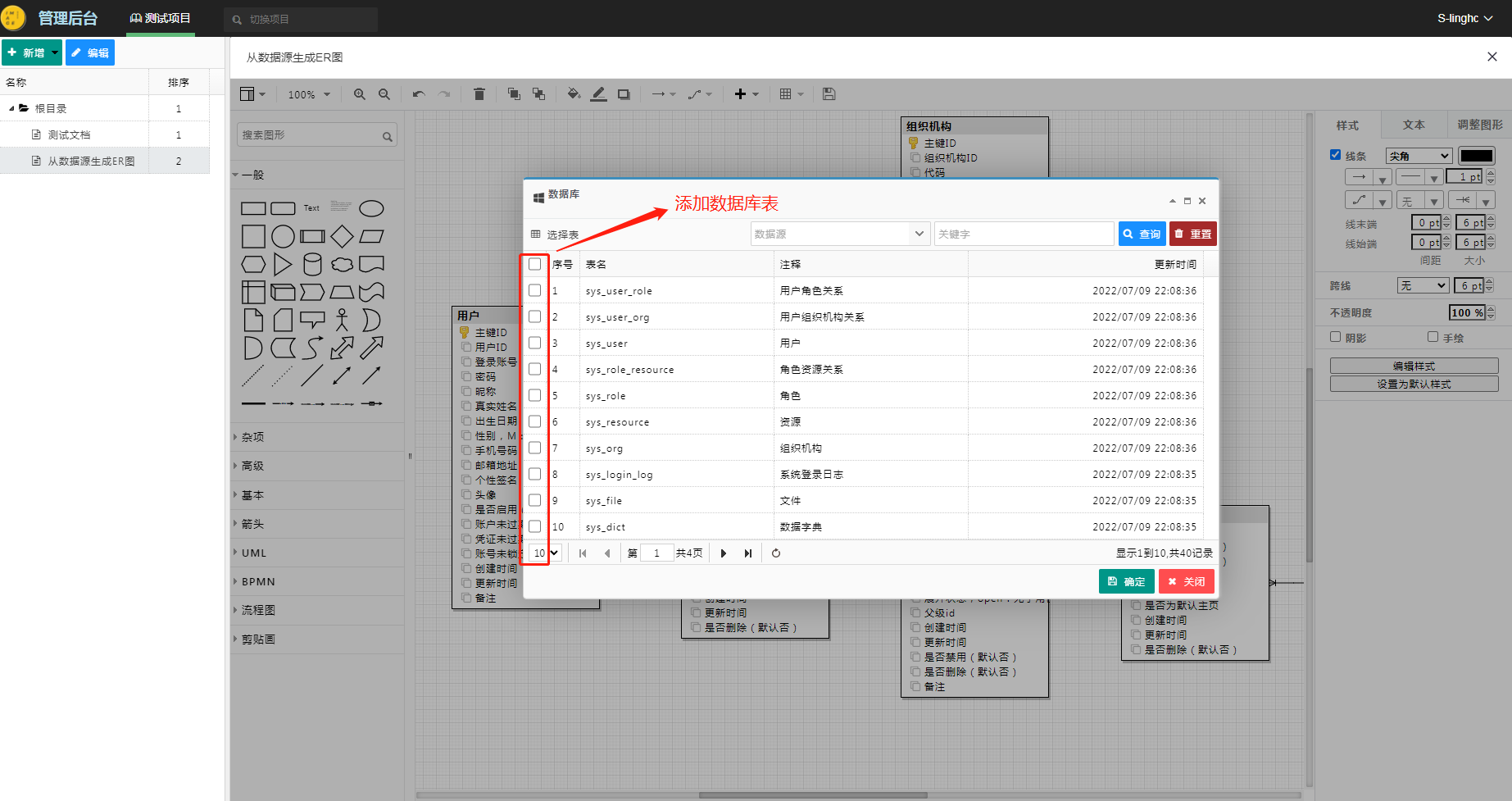Viewport: 1512px width, 801px height.
Task: Switch to the 文本 text tab
Action: point(1414,125)
